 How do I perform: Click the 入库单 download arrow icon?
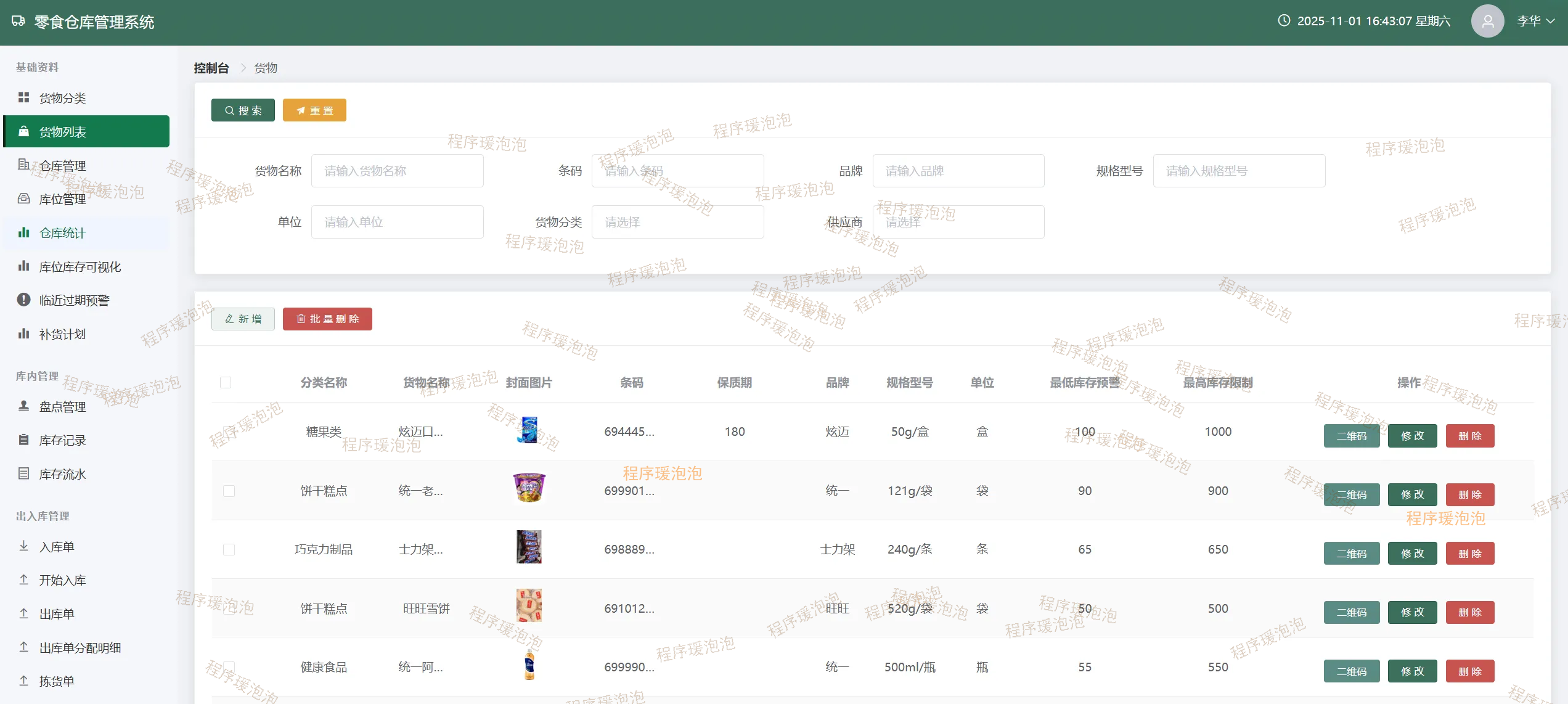click(x=23, y=546)
